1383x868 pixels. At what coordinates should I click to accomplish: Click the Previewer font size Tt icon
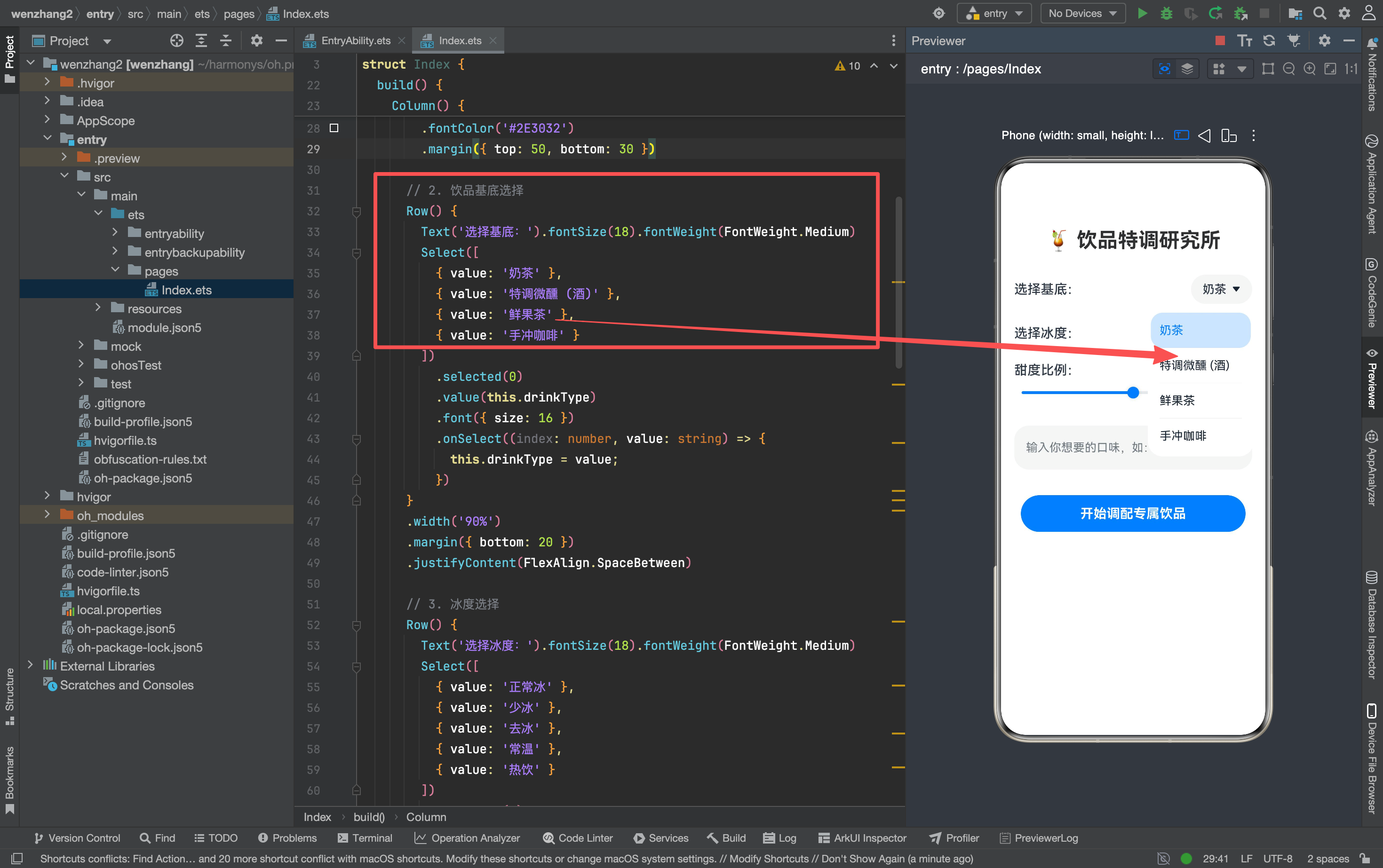(x=1244, y=41)
